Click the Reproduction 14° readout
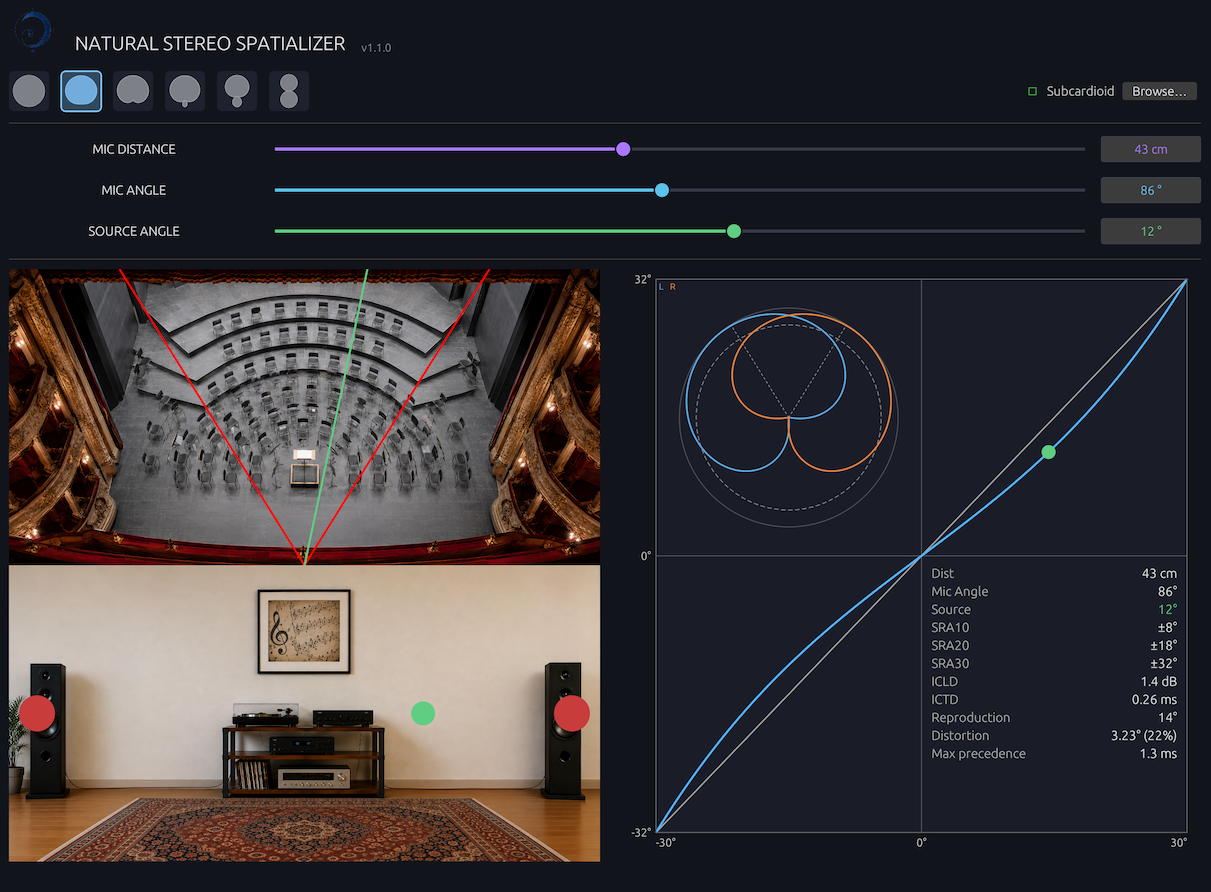This screenshot has width=1211, height=892. [1054, 718]
